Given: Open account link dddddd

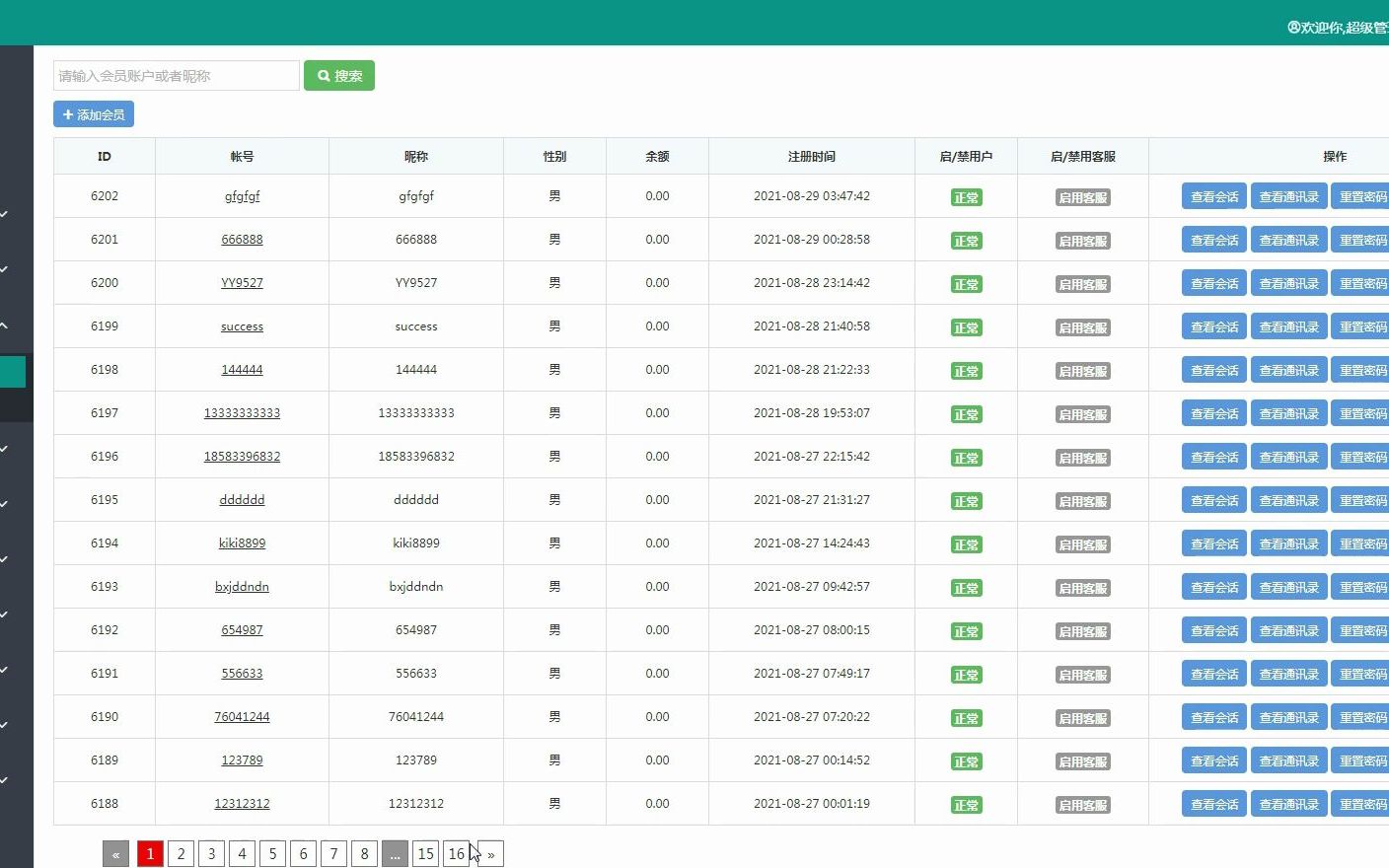Looking at the screenshot, I should click(x=242, y=500).
